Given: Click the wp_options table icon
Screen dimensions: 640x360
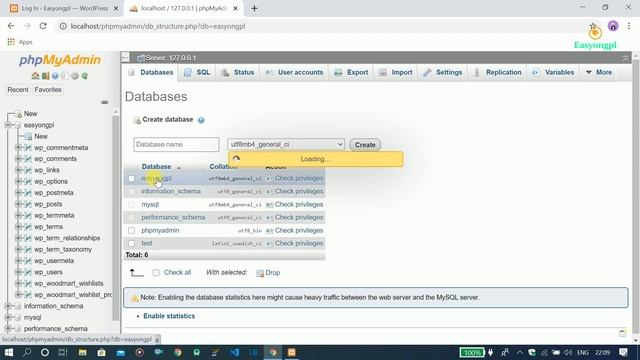Looking at the screenshot, I should click(28, 182).
